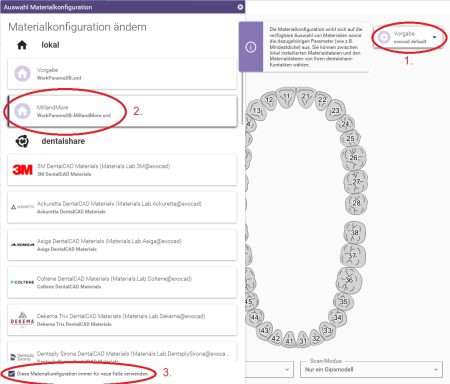Click the Ackuretta DentalCAD Materials logo
Screen dimensions: 450x384
22,207
